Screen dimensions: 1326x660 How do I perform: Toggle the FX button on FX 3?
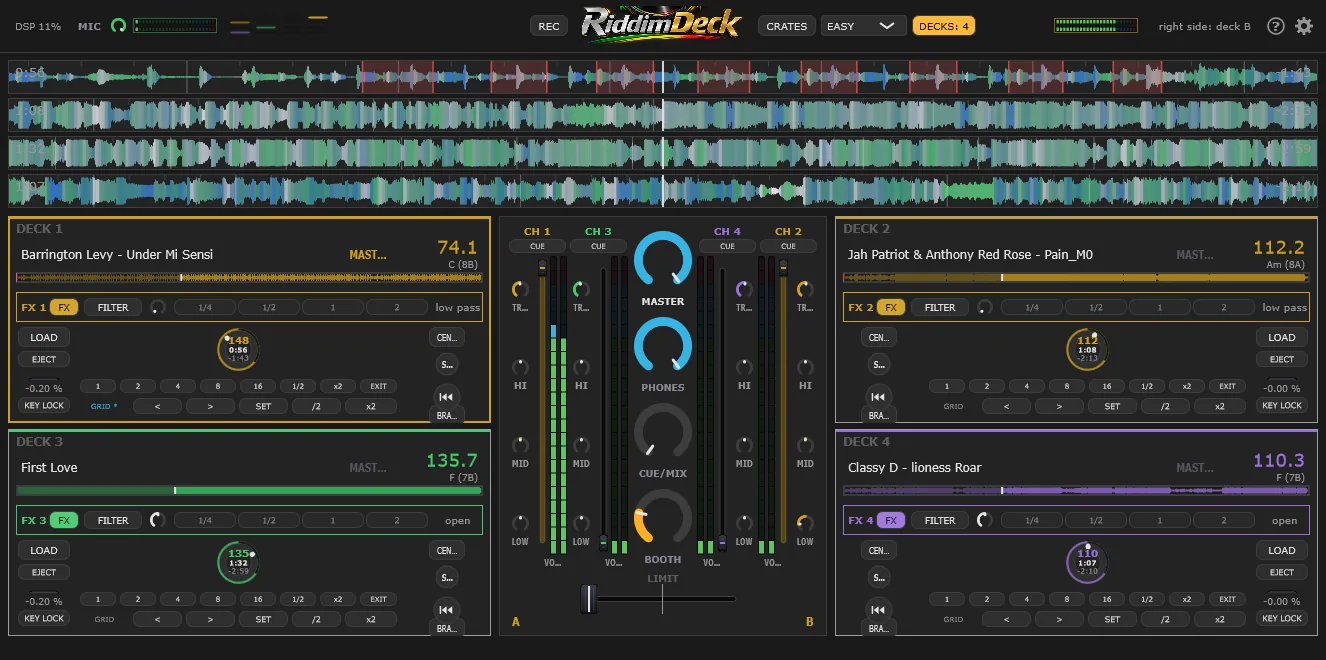point(64,520)
